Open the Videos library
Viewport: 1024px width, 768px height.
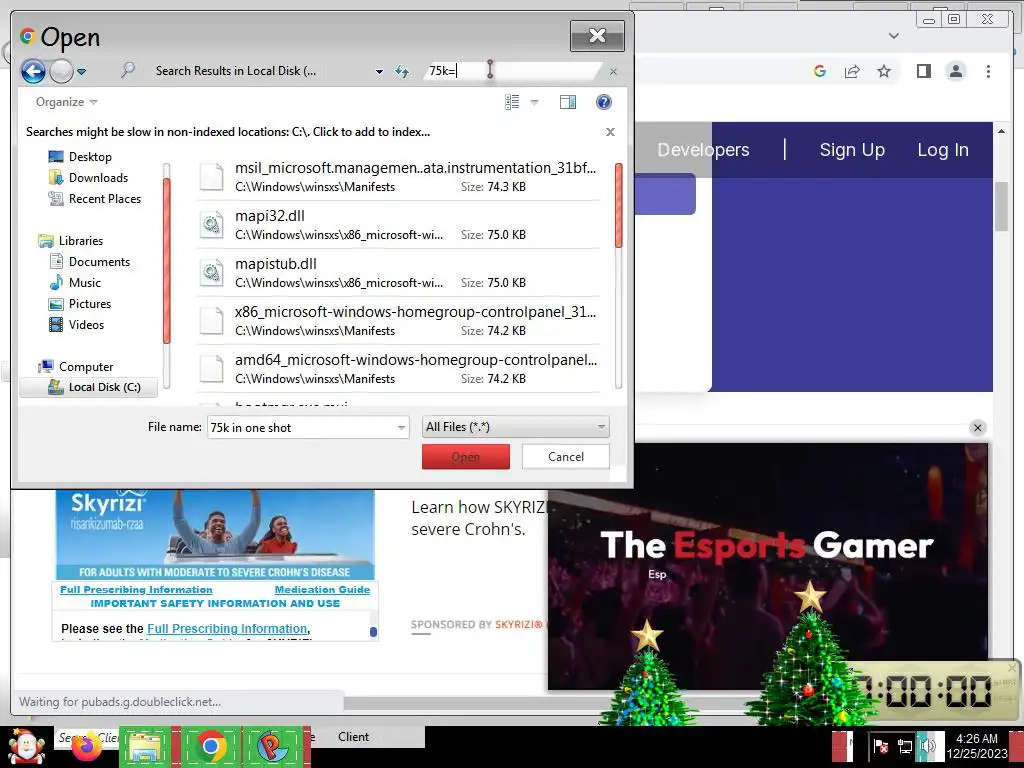(x=86, y=325)
